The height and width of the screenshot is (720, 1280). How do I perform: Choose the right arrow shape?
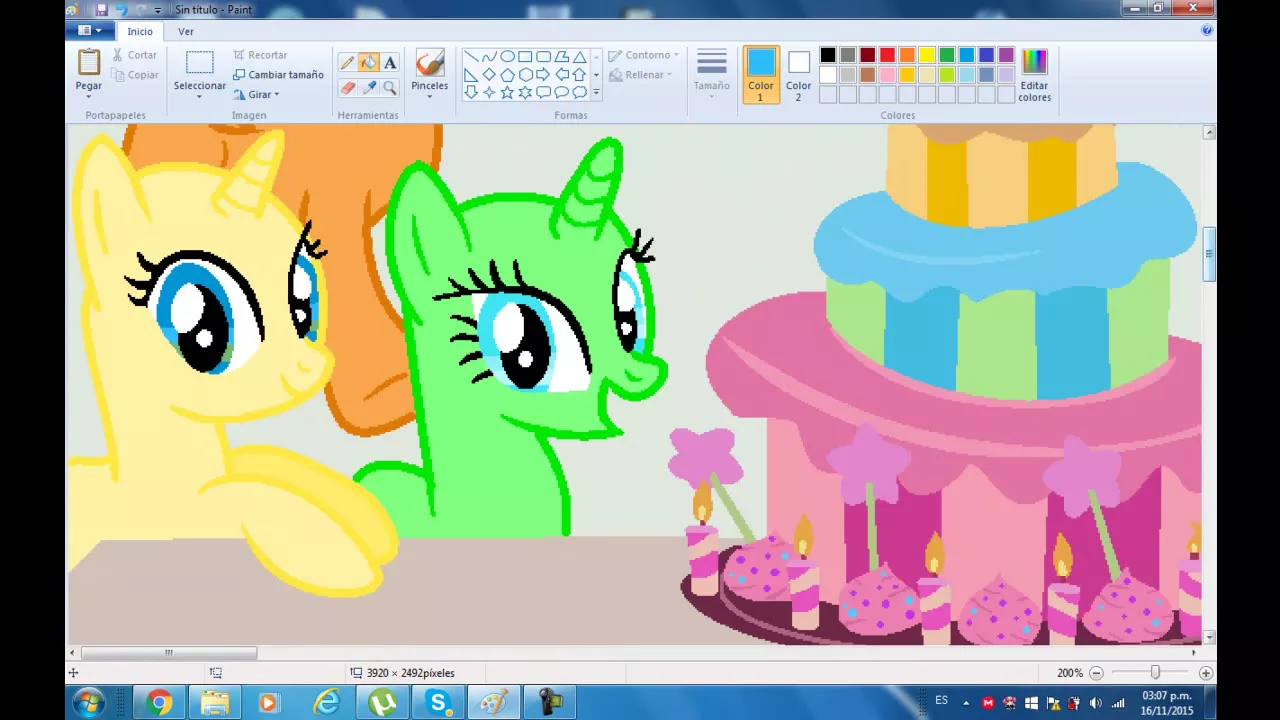[x=543, y=75]
